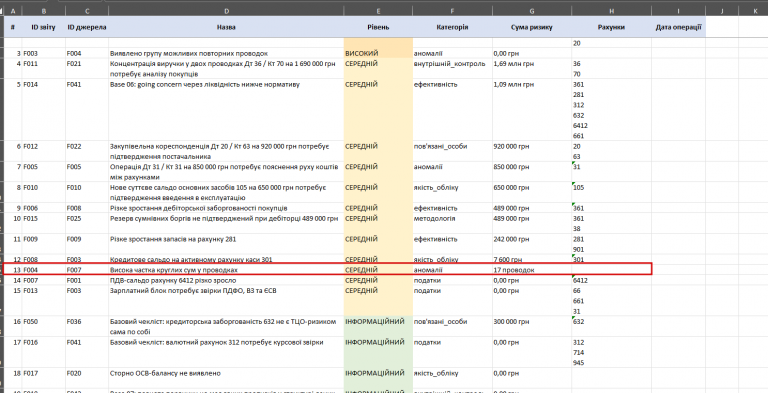Select ID cell 'F016'
Image resolution: width=768 pixels, height=393 pixels.
(x=44, y=352)
